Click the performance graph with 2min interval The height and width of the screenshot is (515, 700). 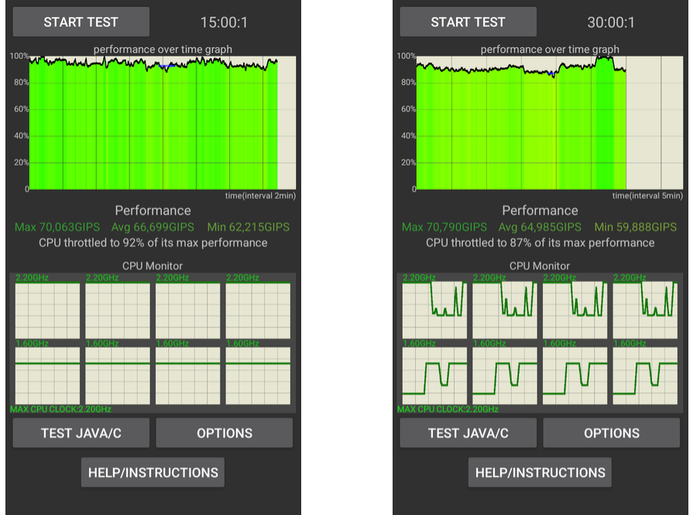coord(153,122)
